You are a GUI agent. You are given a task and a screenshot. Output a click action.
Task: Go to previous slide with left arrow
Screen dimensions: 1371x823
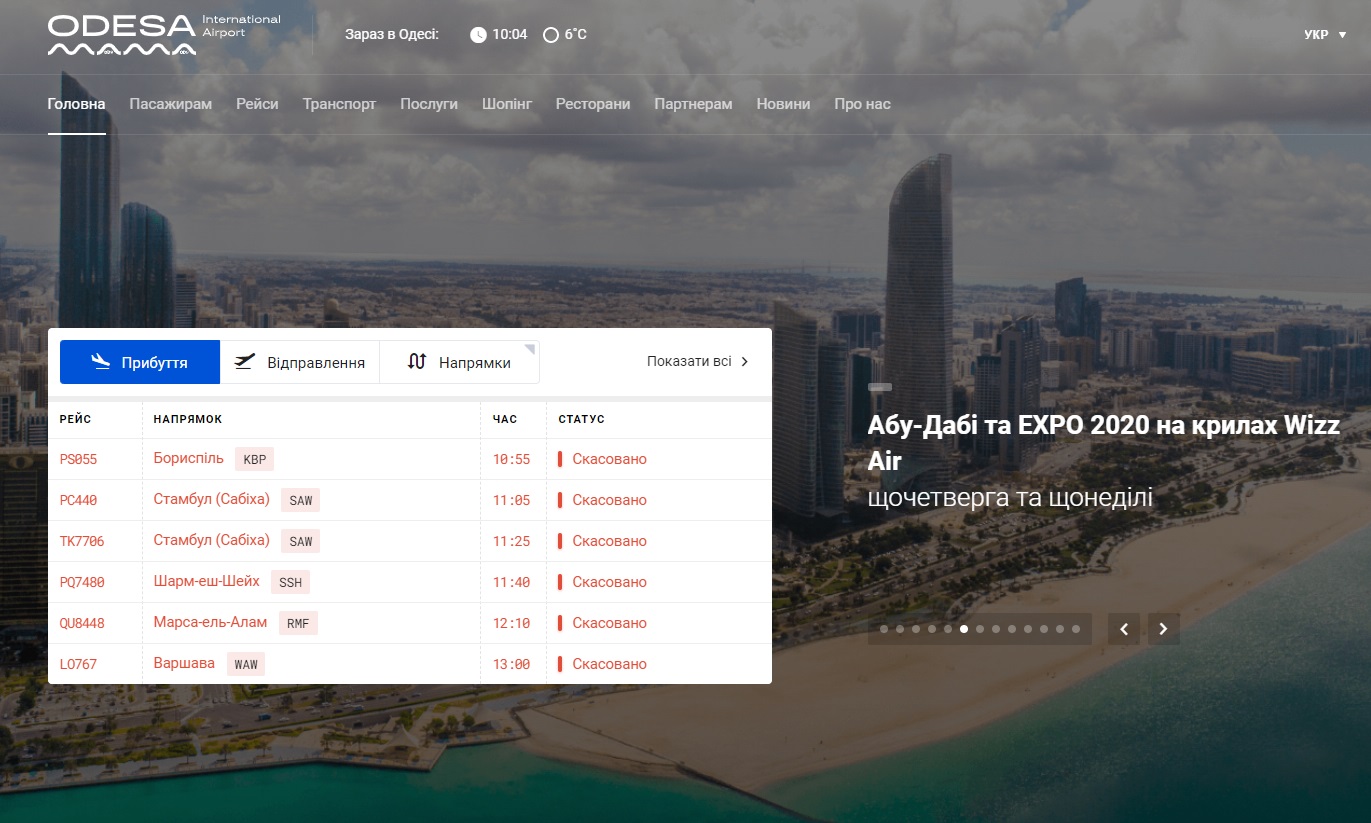coord(1124,629)
